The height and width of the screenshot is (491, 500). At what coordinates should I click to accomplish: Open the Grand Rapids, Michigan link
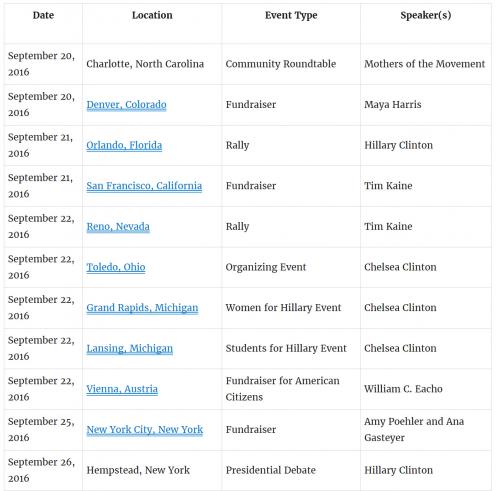[142, 308]
